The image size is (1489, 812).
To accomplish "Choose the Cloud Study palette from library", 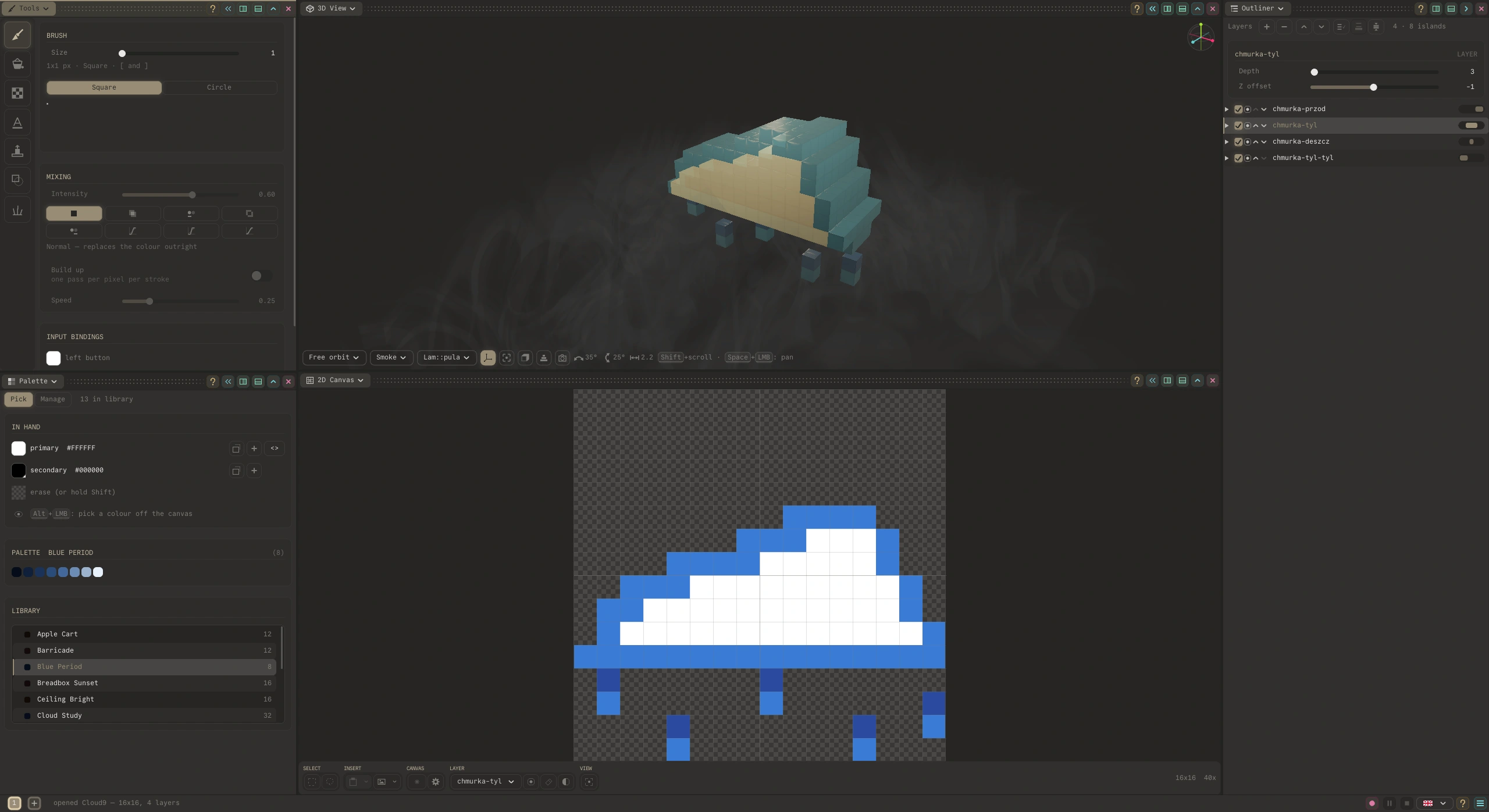I will click(x=144, y=715).
